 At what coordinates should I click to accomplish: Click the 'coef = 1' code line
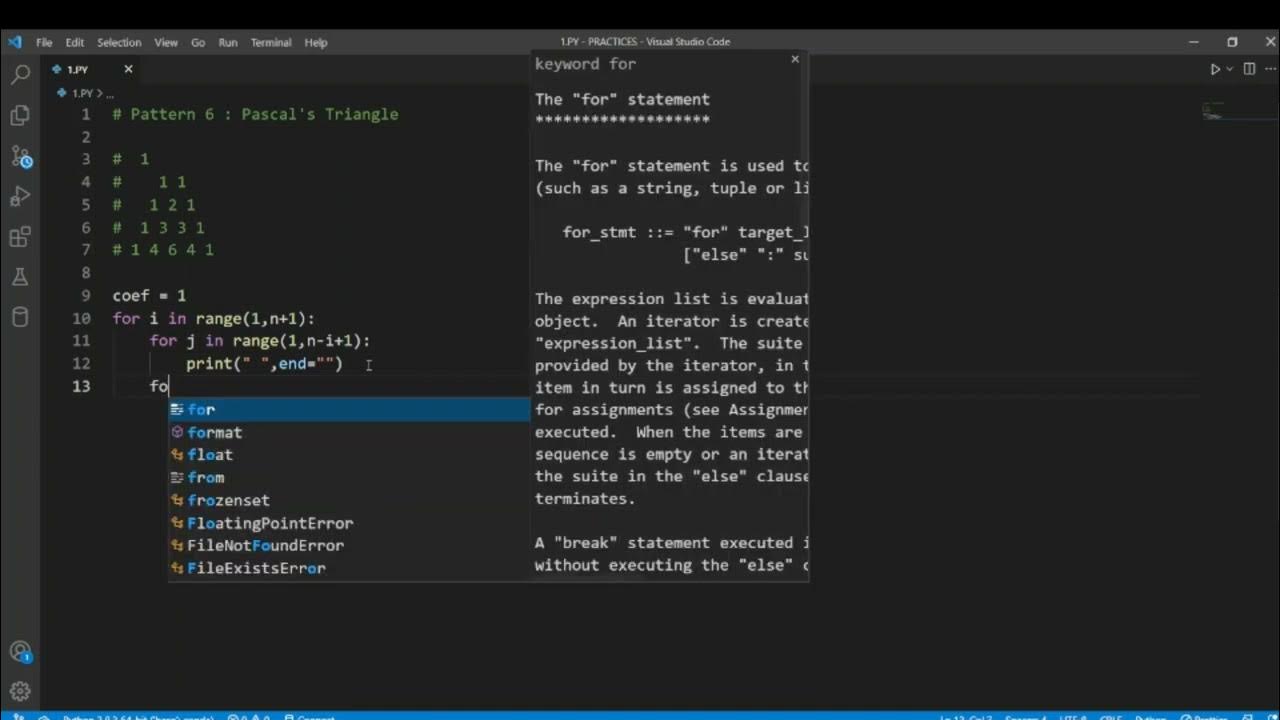pos(149,296)
